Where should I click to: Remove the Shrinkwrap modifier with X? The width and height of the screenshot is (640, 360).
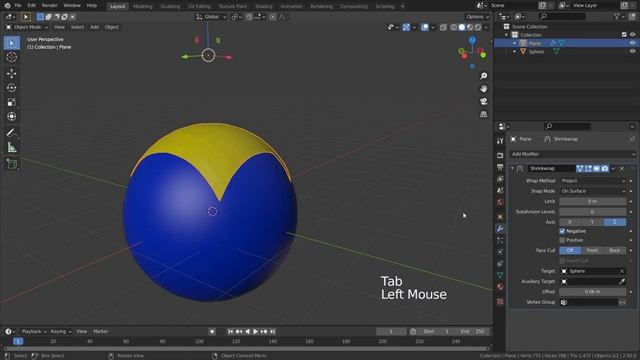coord(622,169)
